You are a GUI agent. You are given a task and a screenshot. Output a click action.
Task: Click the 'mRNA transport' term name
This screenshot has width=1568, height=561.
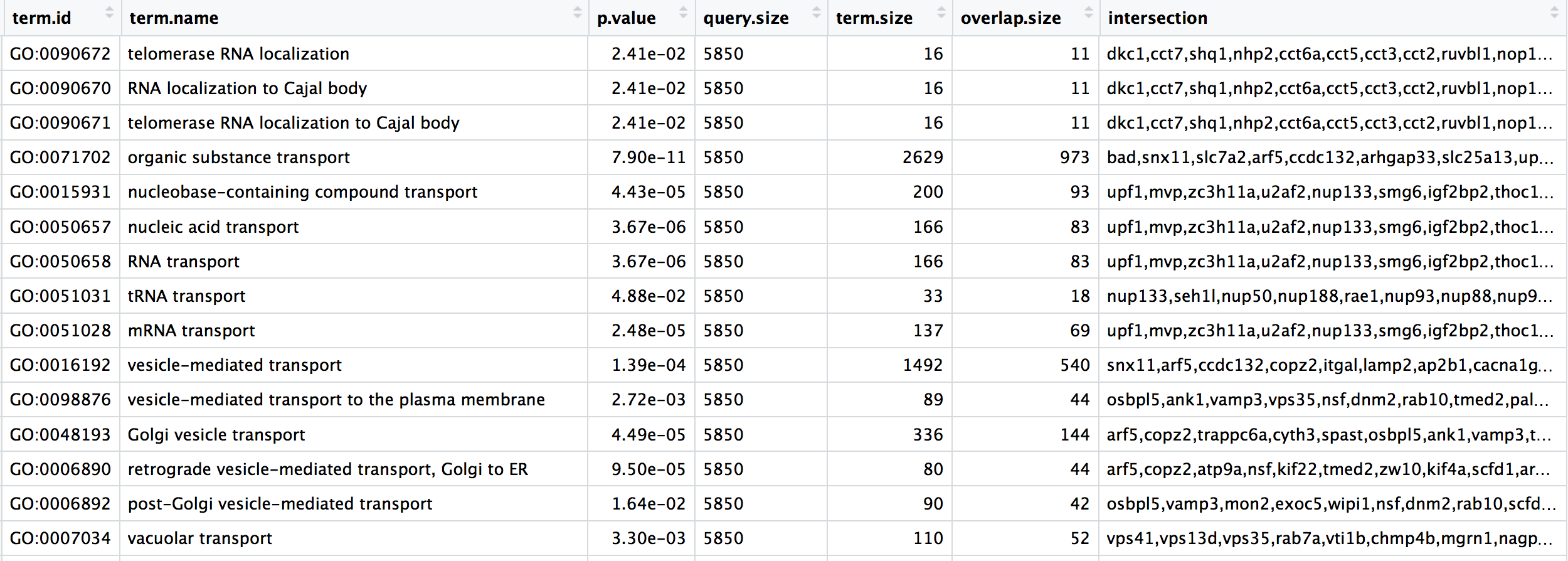[x=191, y=331]
